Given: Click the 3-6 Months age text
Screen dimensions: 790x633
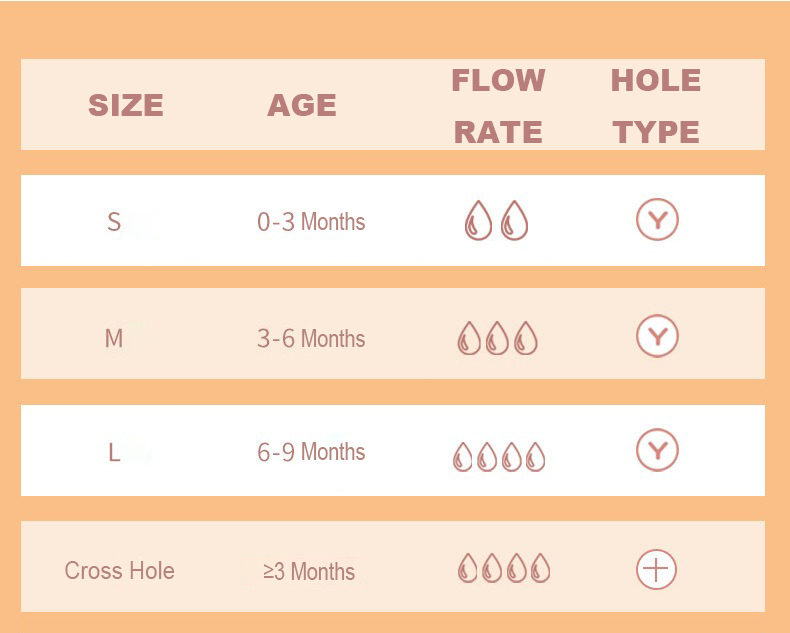Looking at the screenshot, I should pos(311,338).
